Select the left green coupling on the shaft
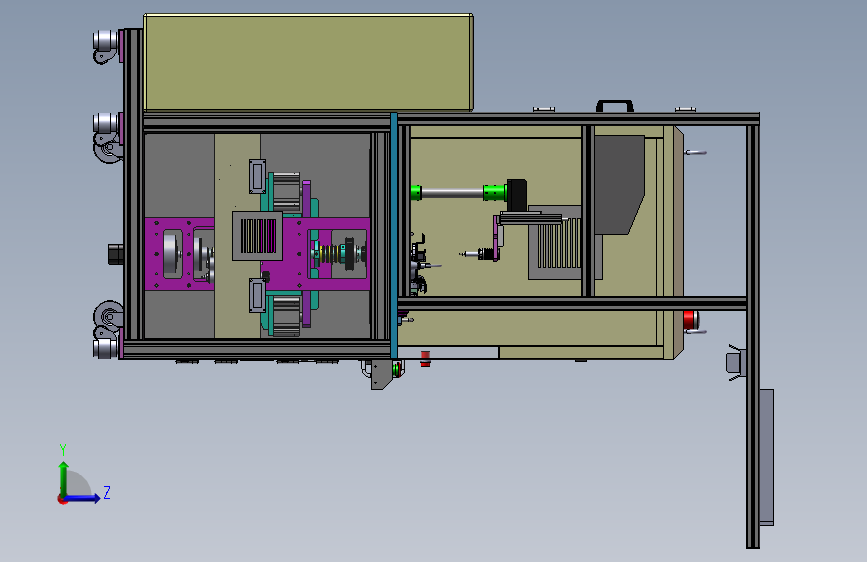The image size is (867, 562). (416, 192)
